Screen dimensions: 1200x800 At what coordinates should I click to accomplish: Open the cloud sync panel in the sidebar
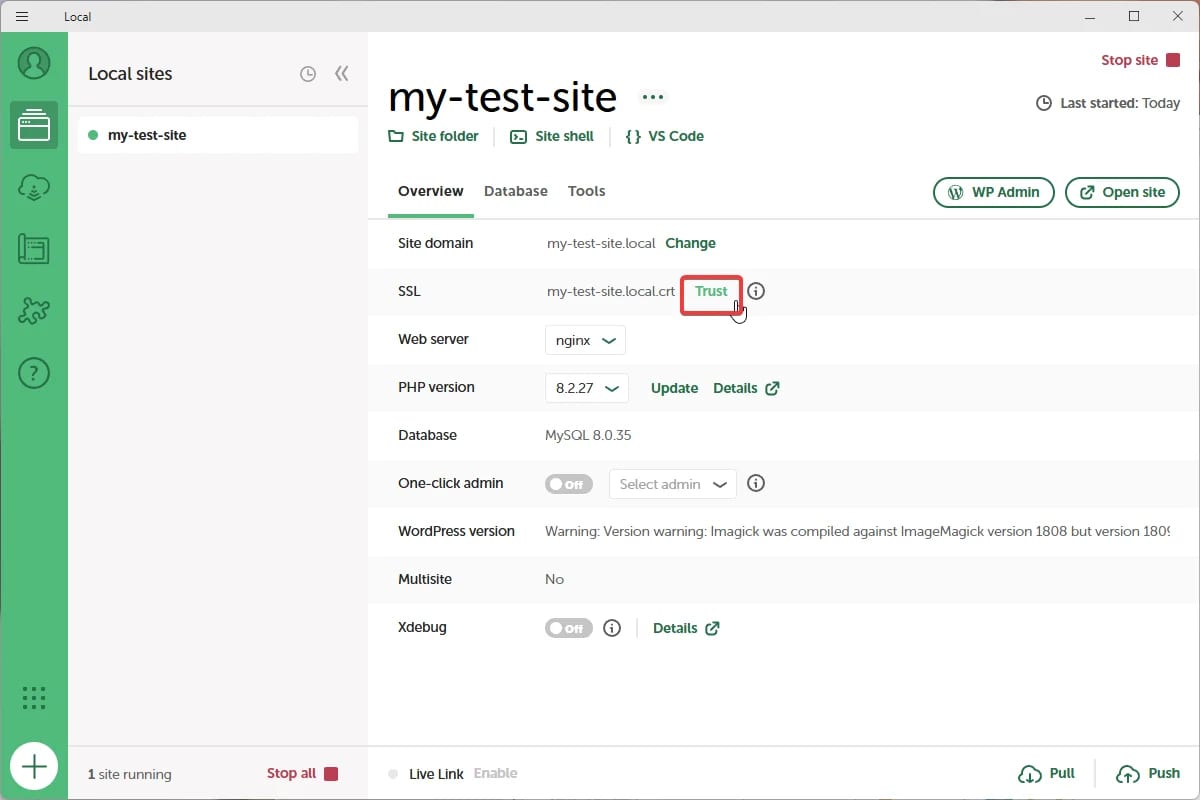34,187
